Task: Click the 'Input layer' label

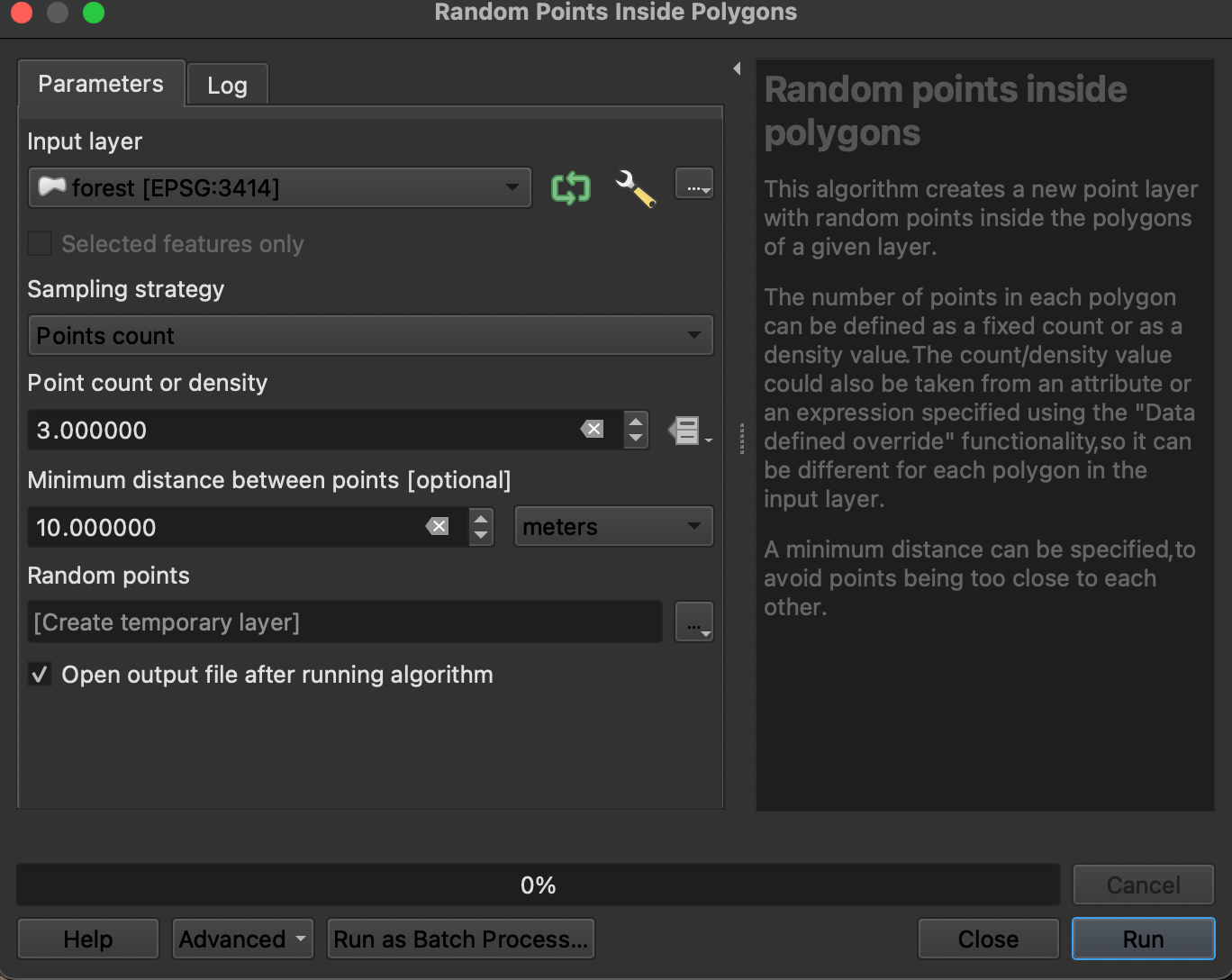Action: [85, 141]
